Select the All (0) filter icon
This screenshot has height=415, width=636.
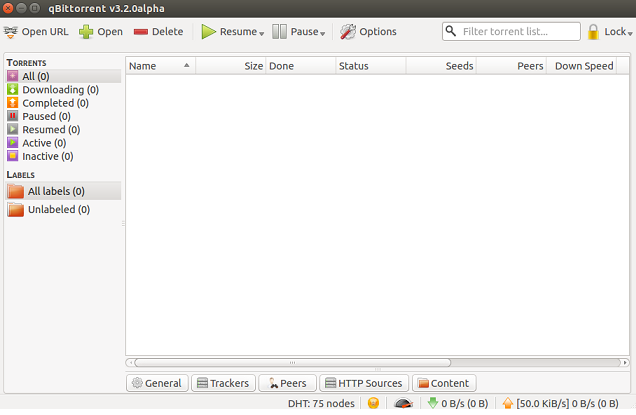tap(13, 76)
